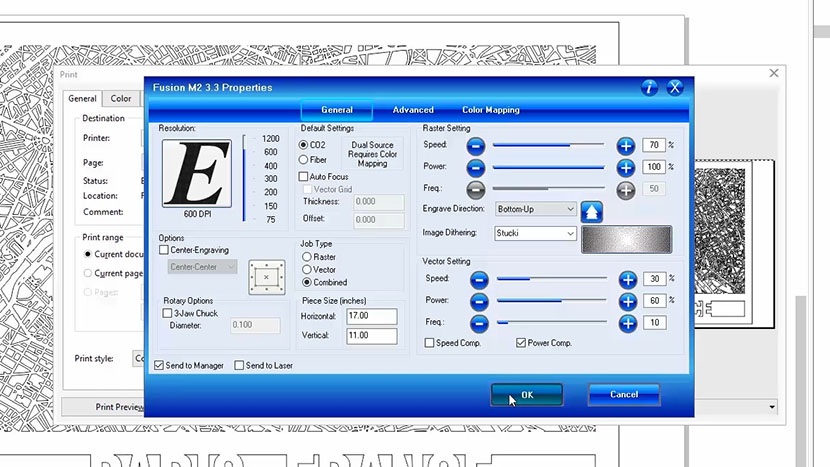Click the center-engraving position diagram icon
Viewport: 830px width, 467px height.
coord(265,275)
